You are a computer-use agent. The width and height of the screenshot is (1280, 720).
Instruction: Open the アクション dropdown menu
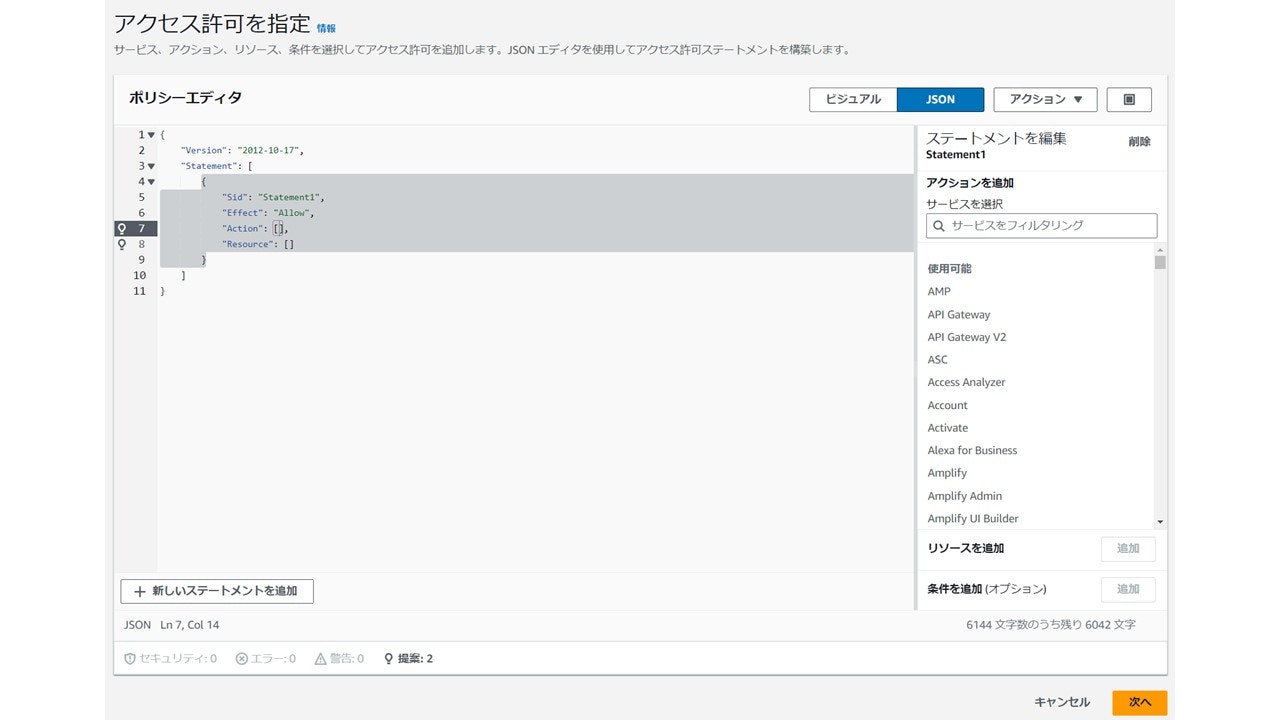[x=1045, y=100]
